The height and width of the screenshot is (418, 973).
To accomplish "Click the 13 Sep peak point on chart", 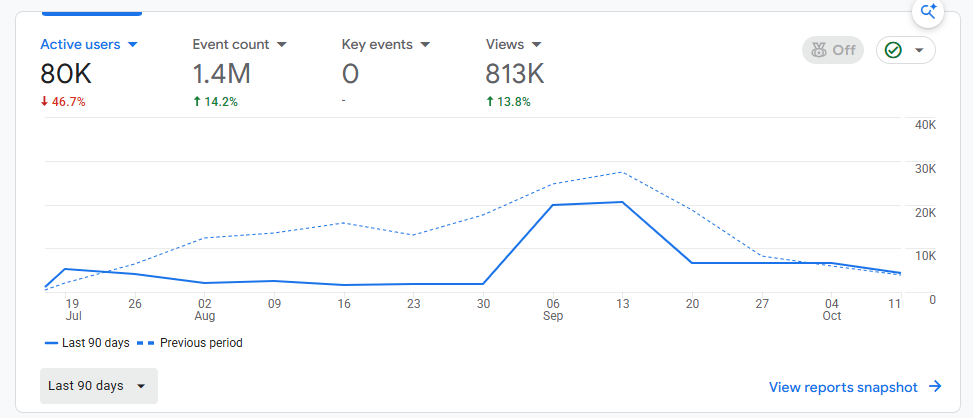I will click(x=622, y=202).
